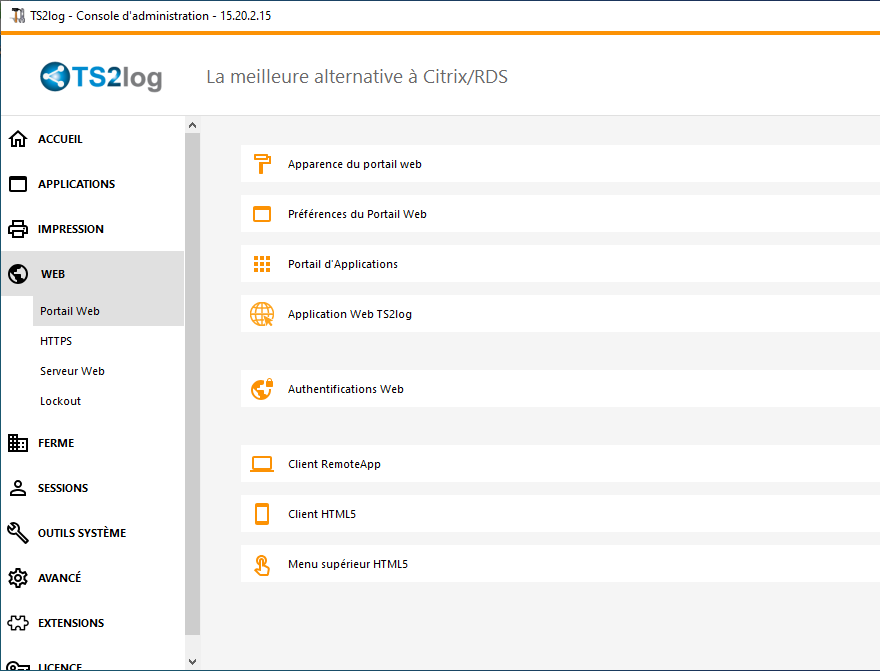The height and width of the screenshot is (671, 880).
Task: Click the orange grid icon for Portail d'Applications
Action: coord(262,264)
